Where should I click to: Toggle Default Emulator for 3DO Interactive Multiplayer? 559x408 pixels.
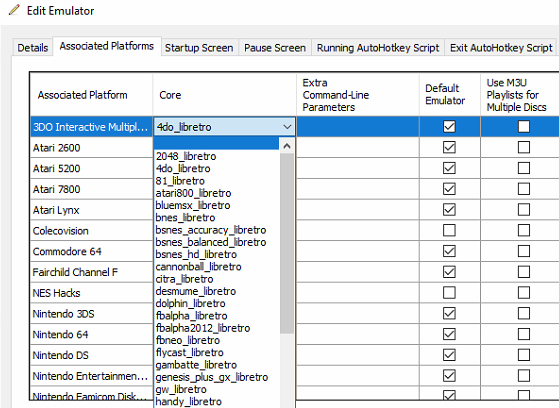[449, 127]
